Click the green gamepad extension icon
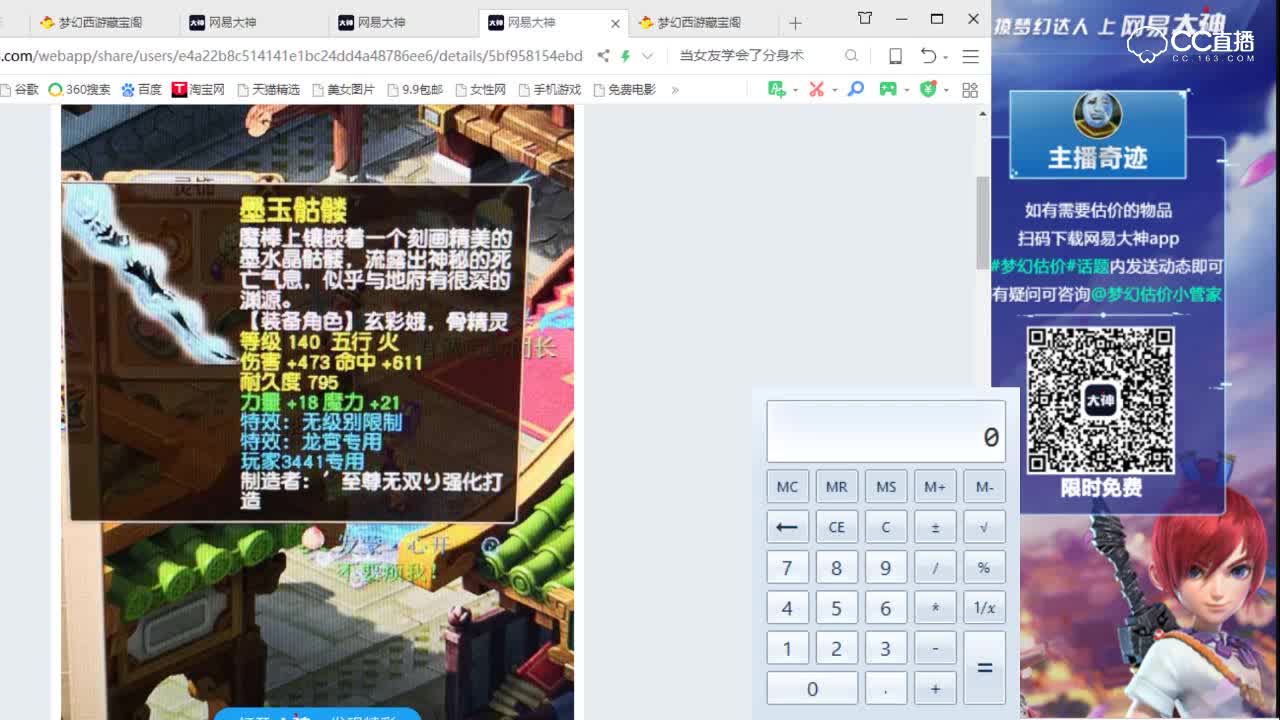 pyautogui.click(x=887, y=89)
